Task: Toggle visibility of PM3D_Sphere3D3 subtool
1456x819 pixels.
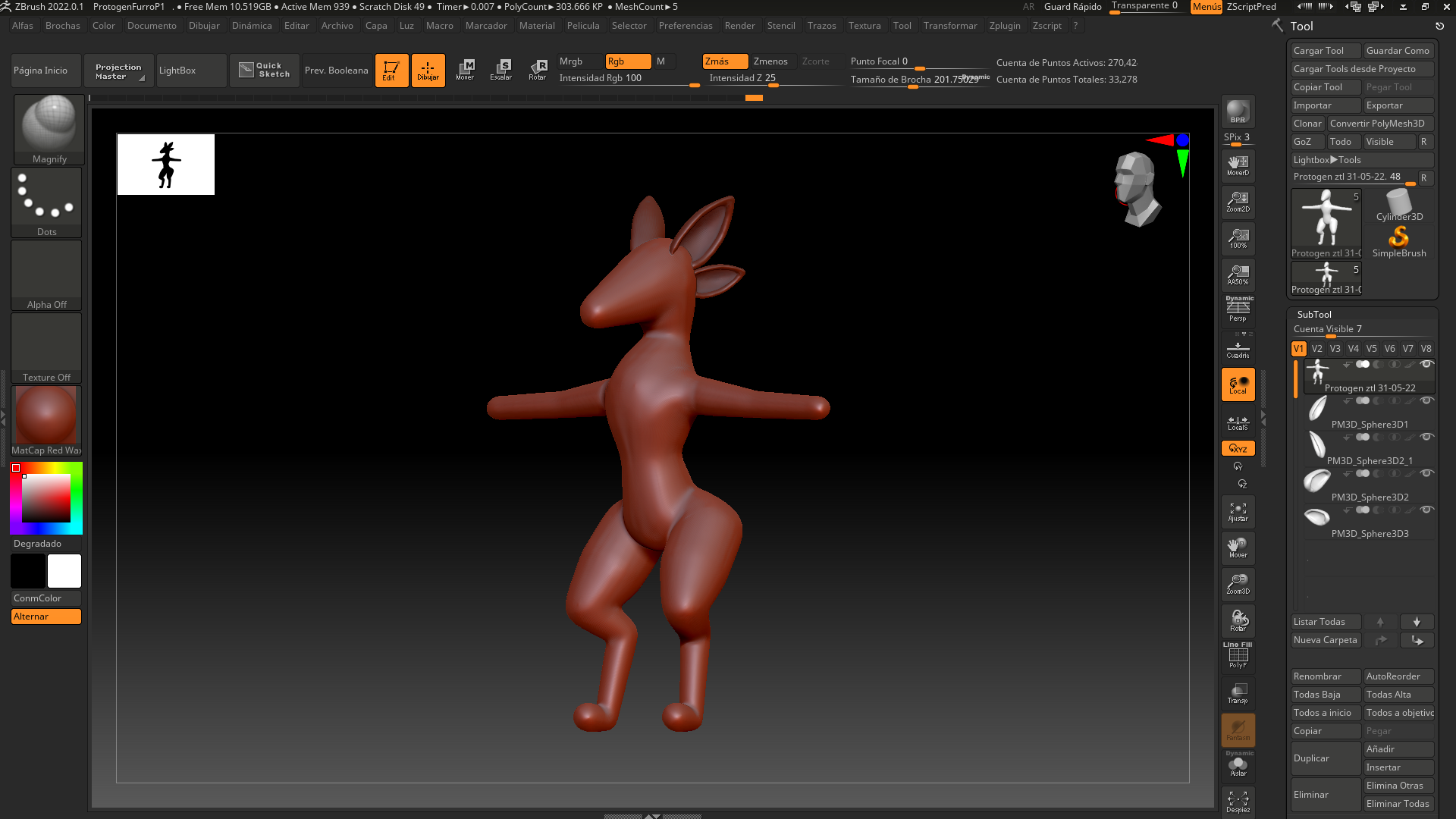Action: click(x=1426, y=510)
